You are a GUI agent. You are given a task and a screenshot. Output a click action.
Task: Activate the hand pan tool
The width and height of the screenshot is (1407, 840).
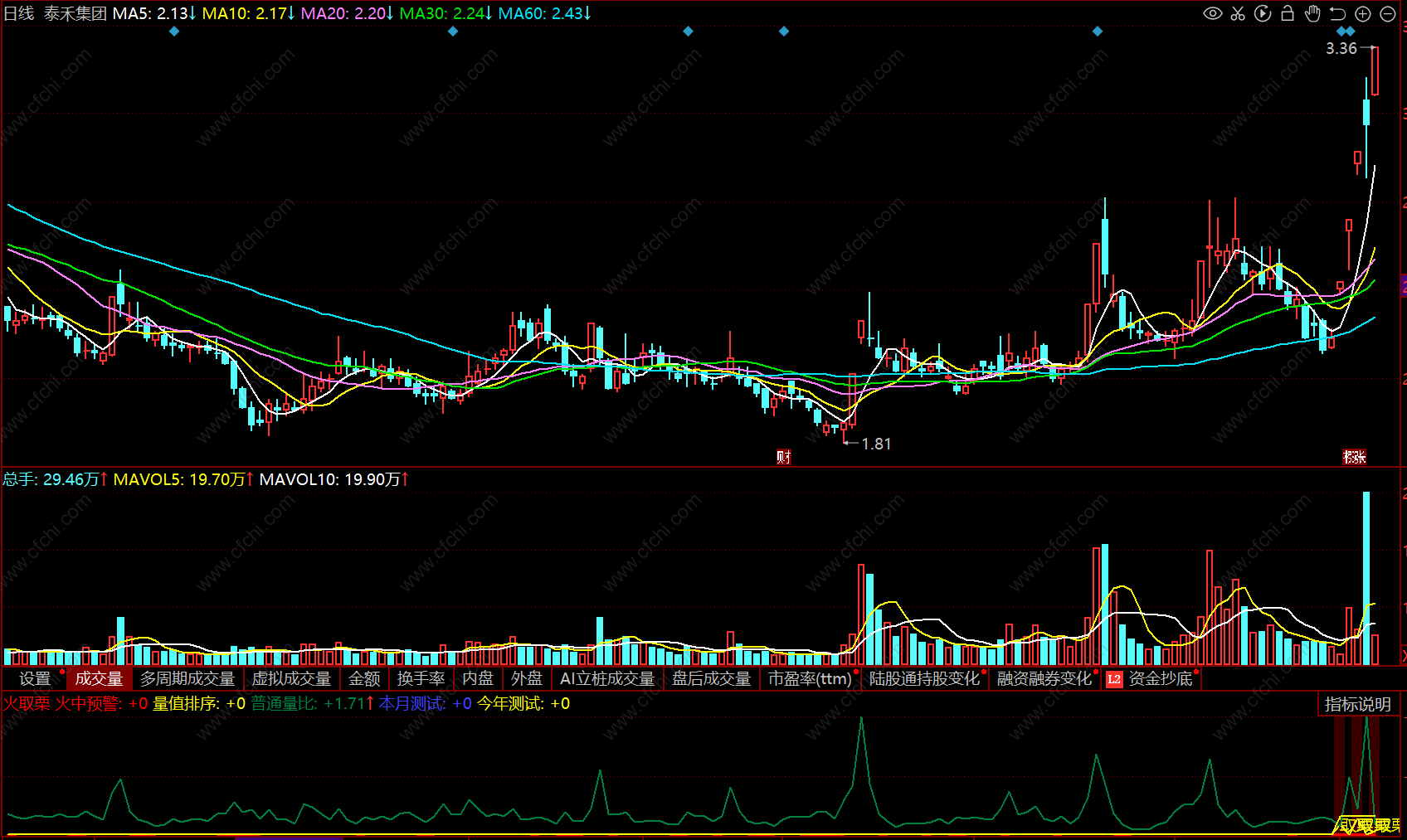[1312, 13]
